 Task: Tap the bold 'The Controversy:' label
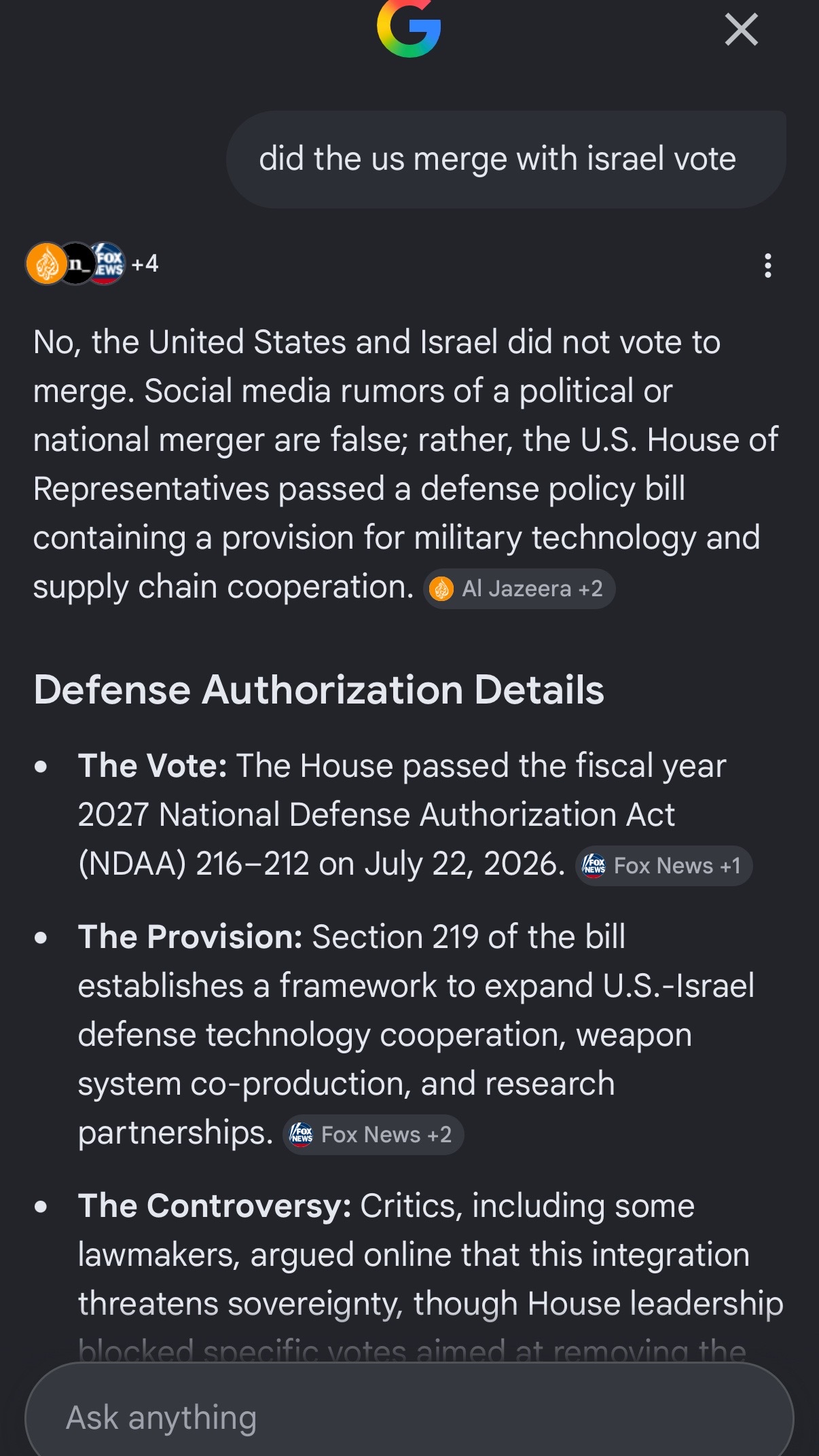point(215,1206)
